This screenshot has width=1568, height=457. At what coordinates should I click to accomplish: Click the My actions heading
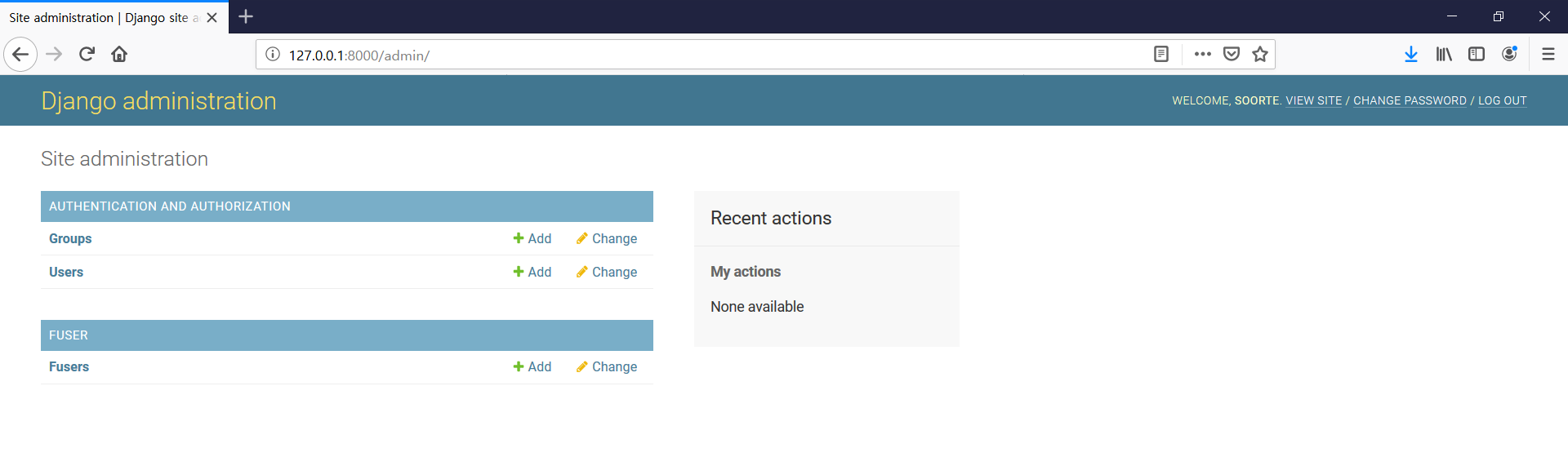(x=746, y=272)
